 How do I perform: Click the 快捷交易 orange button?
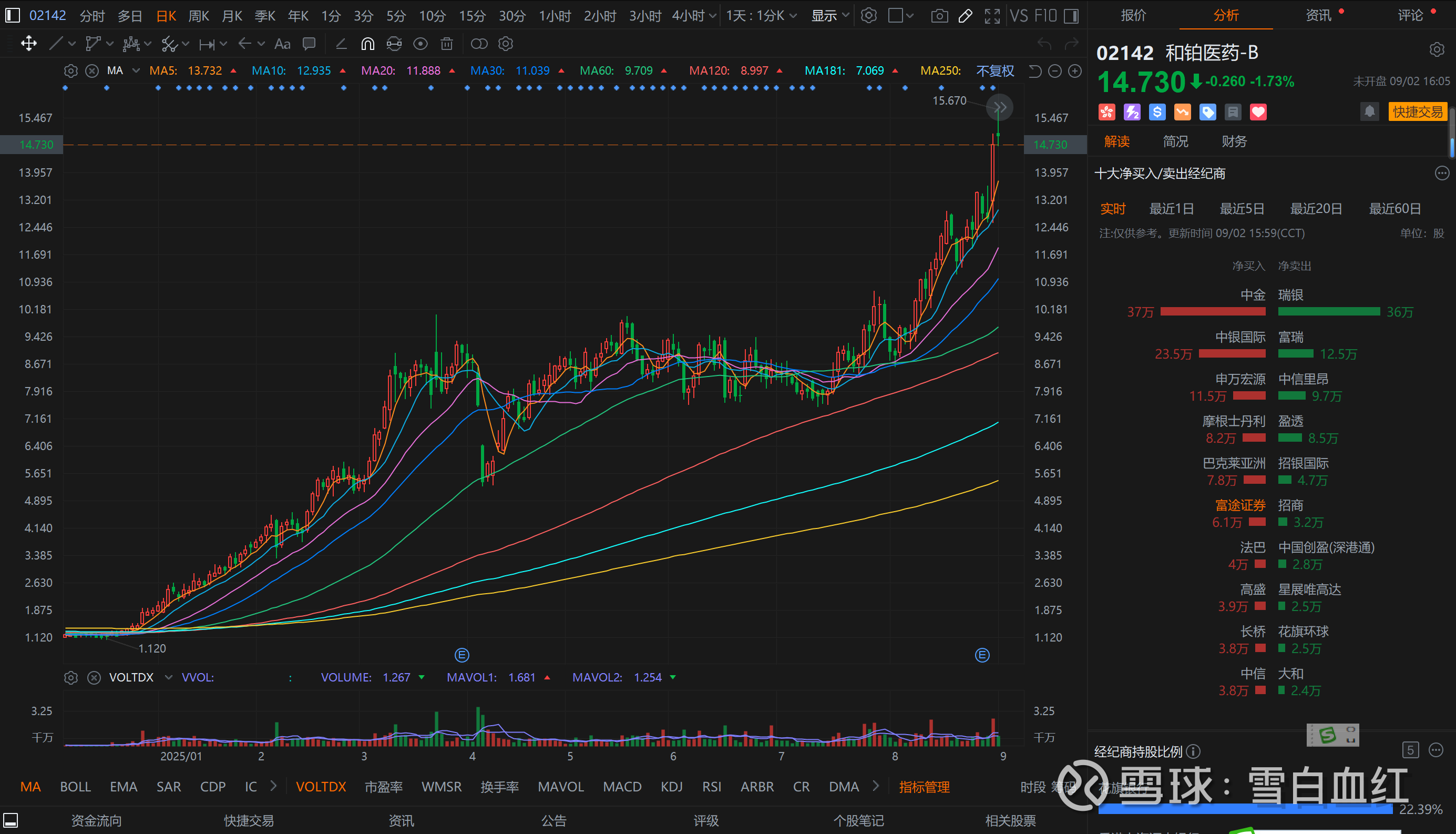coord(1417,111)
